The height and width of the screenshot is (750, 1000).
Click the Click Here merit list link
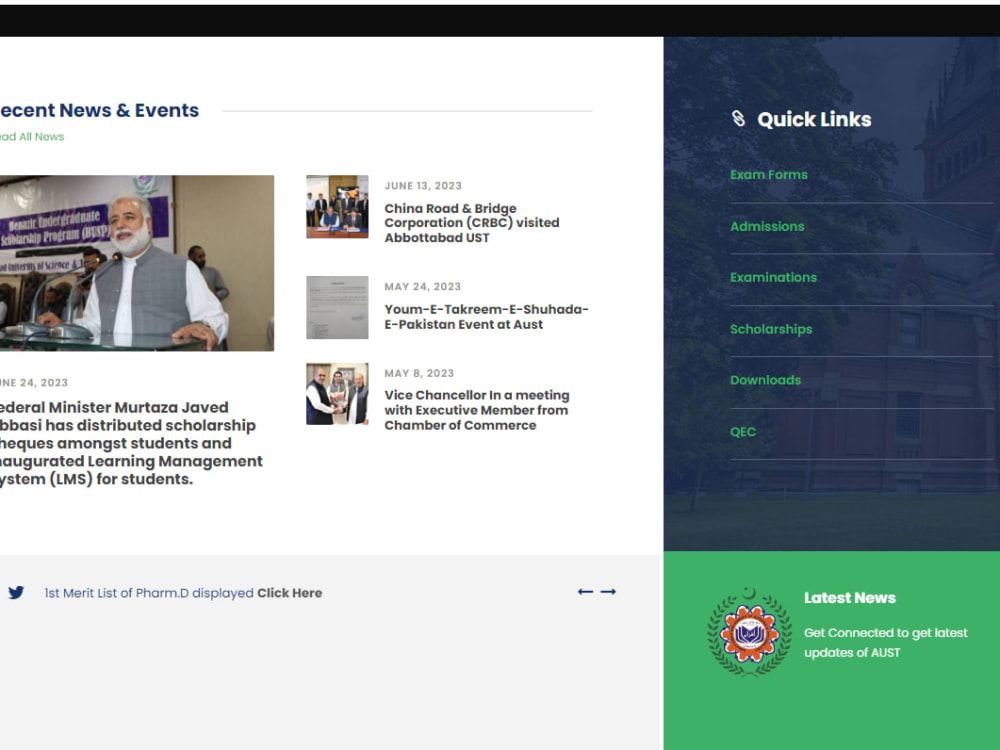(x=290, y=593)
